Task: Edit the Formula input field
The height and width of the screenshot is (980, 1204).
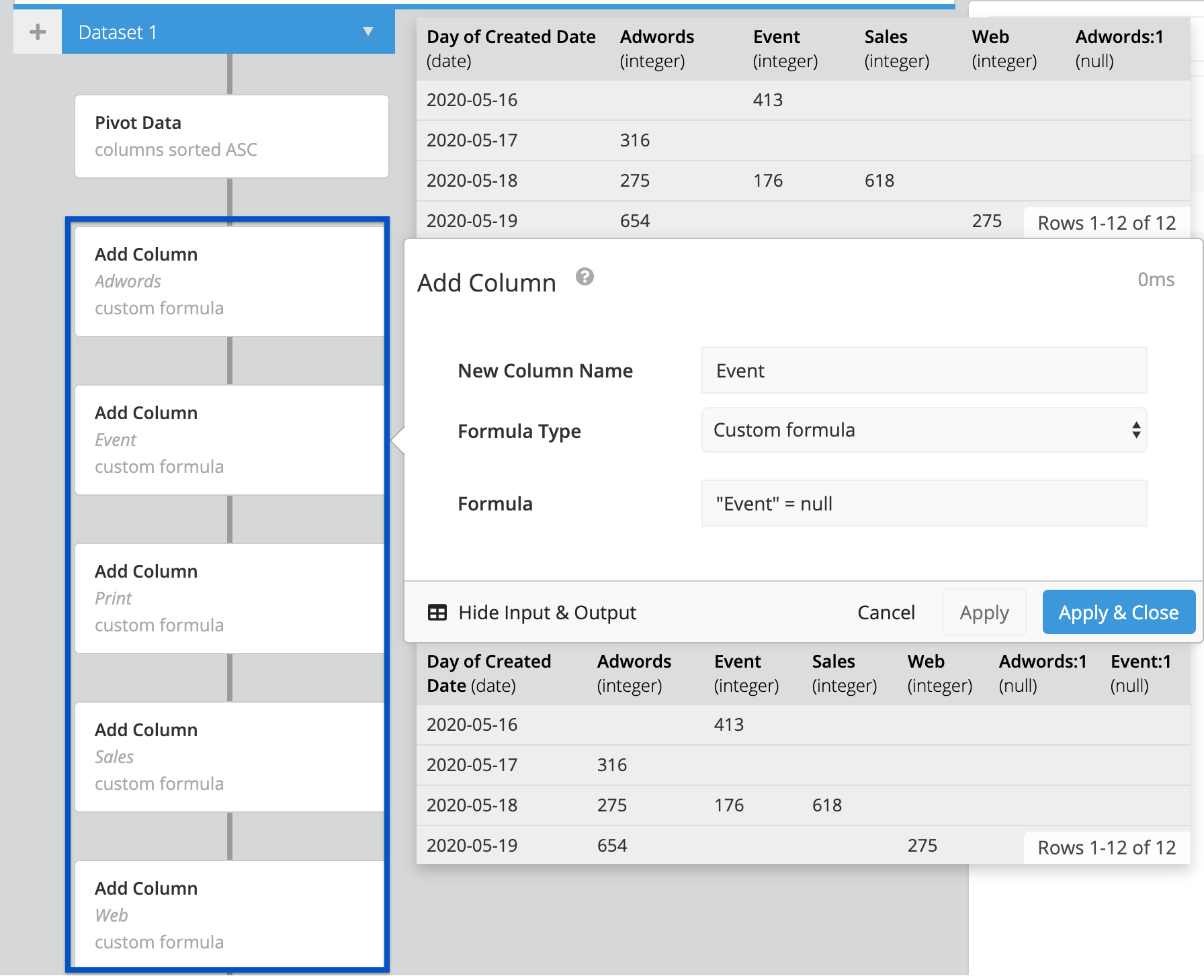Action: (x=924, y=504)
